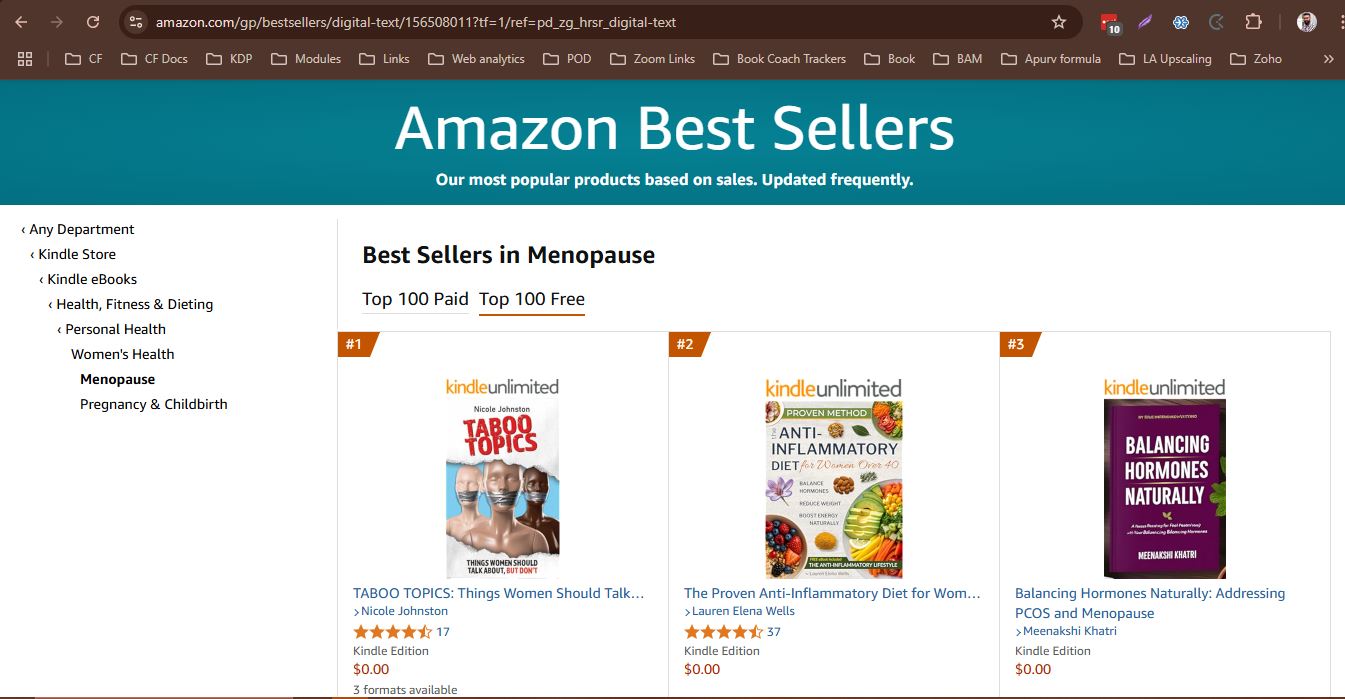Open the KDP bookmarks folder
The height and width of the screenshot is (699, 1345).
[x=229, y=59]
